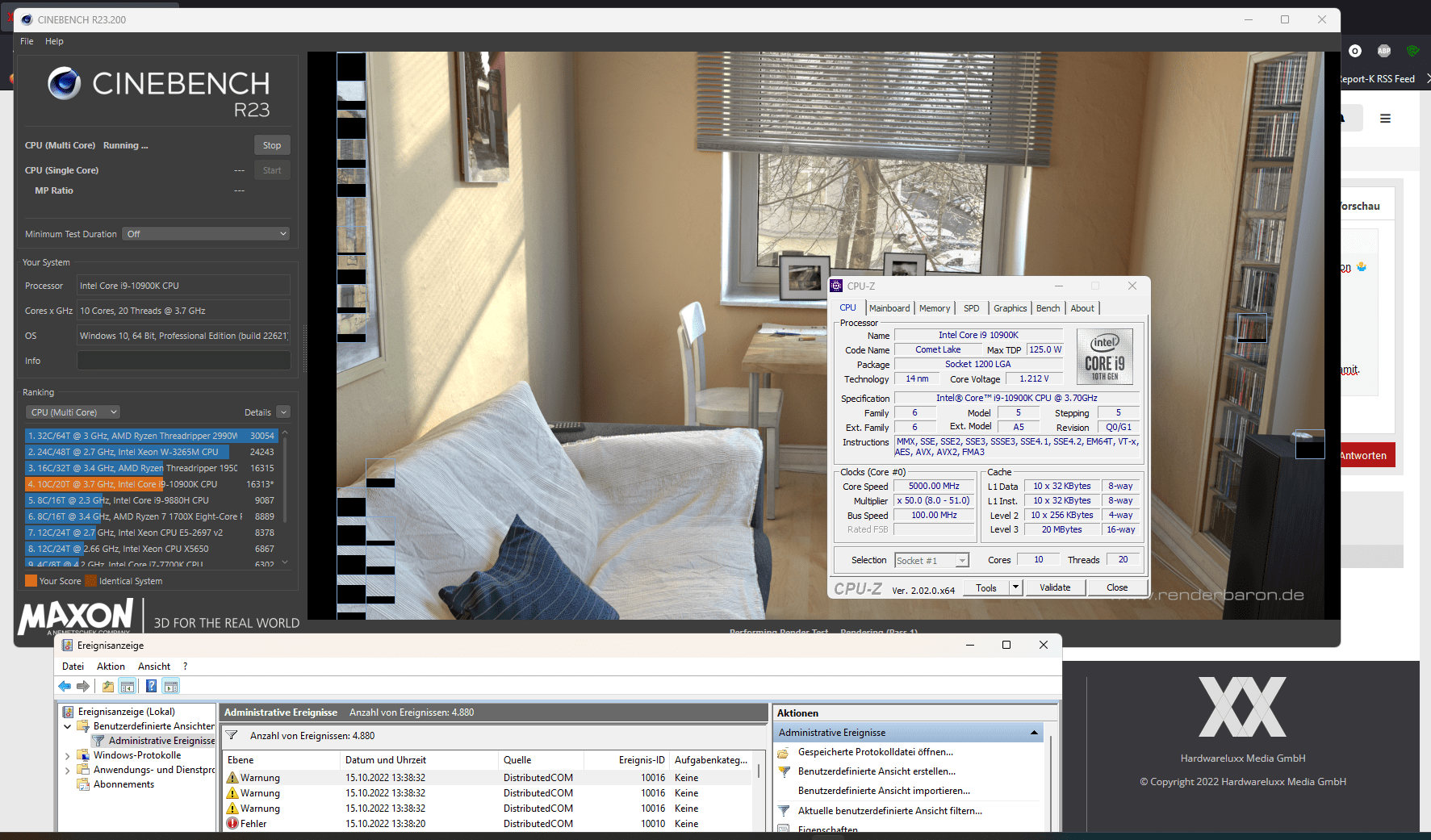The image size is (1431, 840).
Task: Click funnel icon of Aktuelle Ansicht filtern
Action: click(x=783, y=811)
